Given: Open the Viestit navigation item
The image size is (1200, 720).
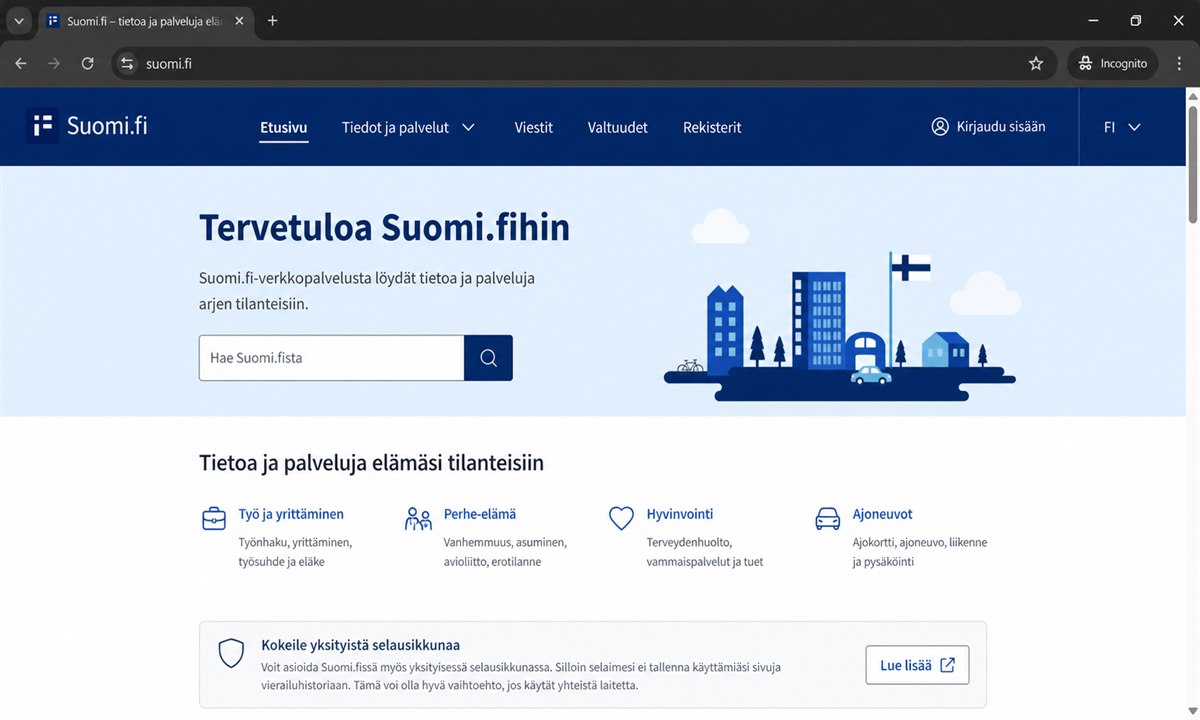Looking at the screenshot, I should (534, 127).
